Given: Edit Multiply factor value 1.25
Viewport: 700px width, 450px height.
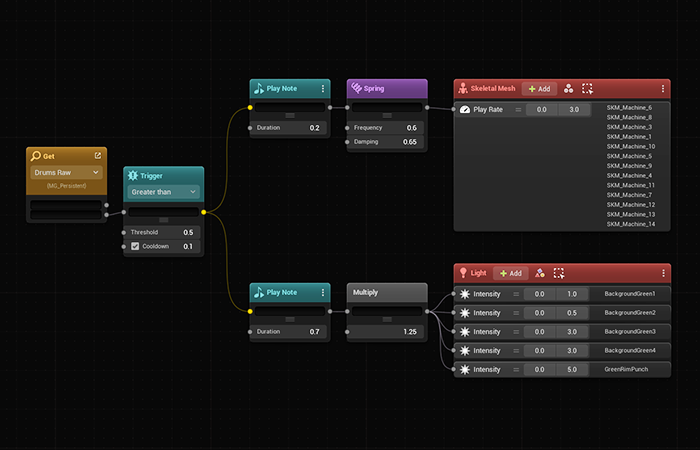Looking at the screenshot, I should (410, 332).
